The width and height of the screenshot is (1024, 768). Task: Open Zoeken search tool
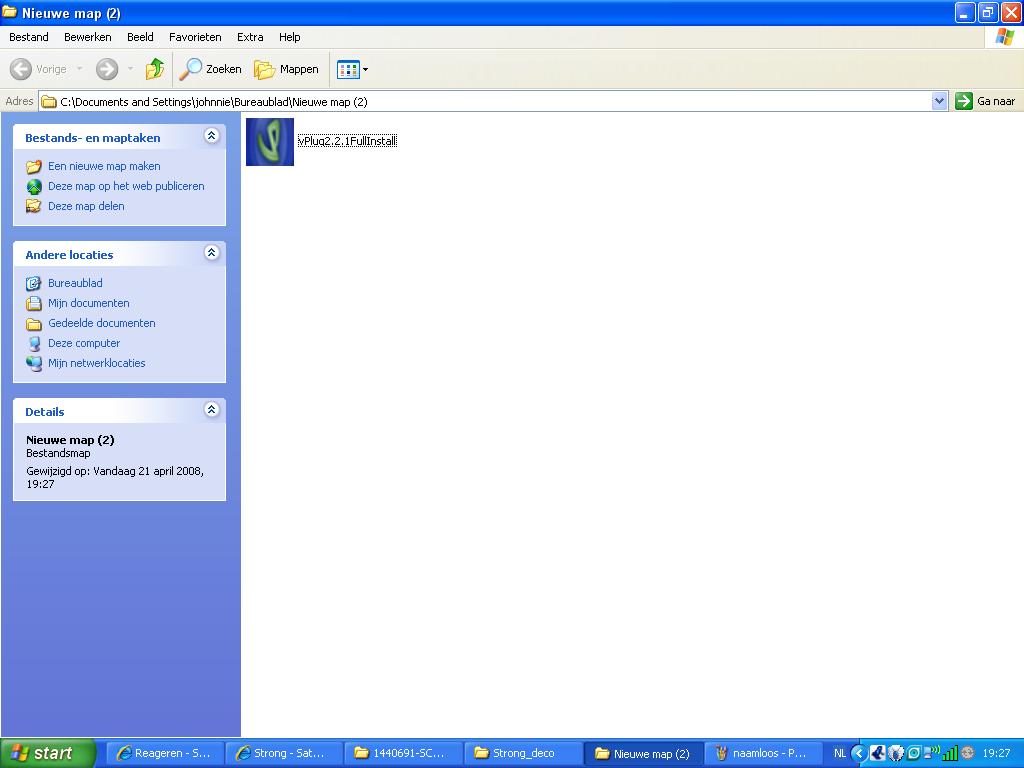click(x=210, y=69)
